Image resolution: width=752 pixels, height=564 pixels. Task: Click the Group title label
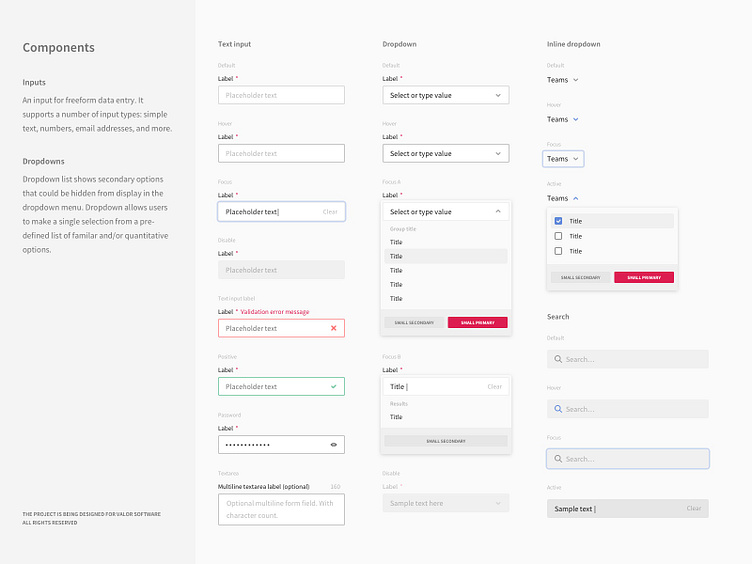(403, 229)
